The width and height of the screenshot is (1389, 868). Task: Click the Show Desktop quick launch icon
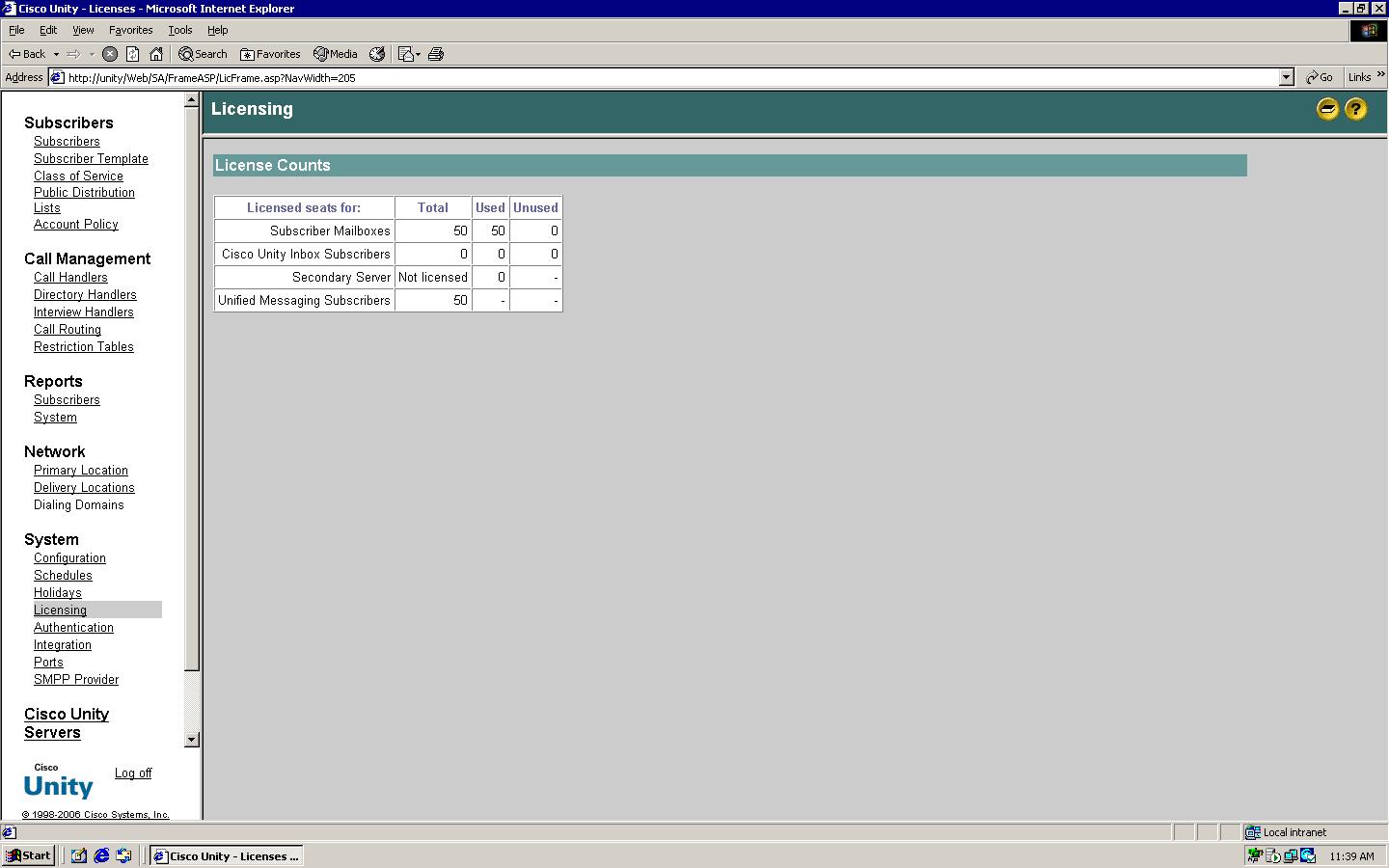[79, 855]
